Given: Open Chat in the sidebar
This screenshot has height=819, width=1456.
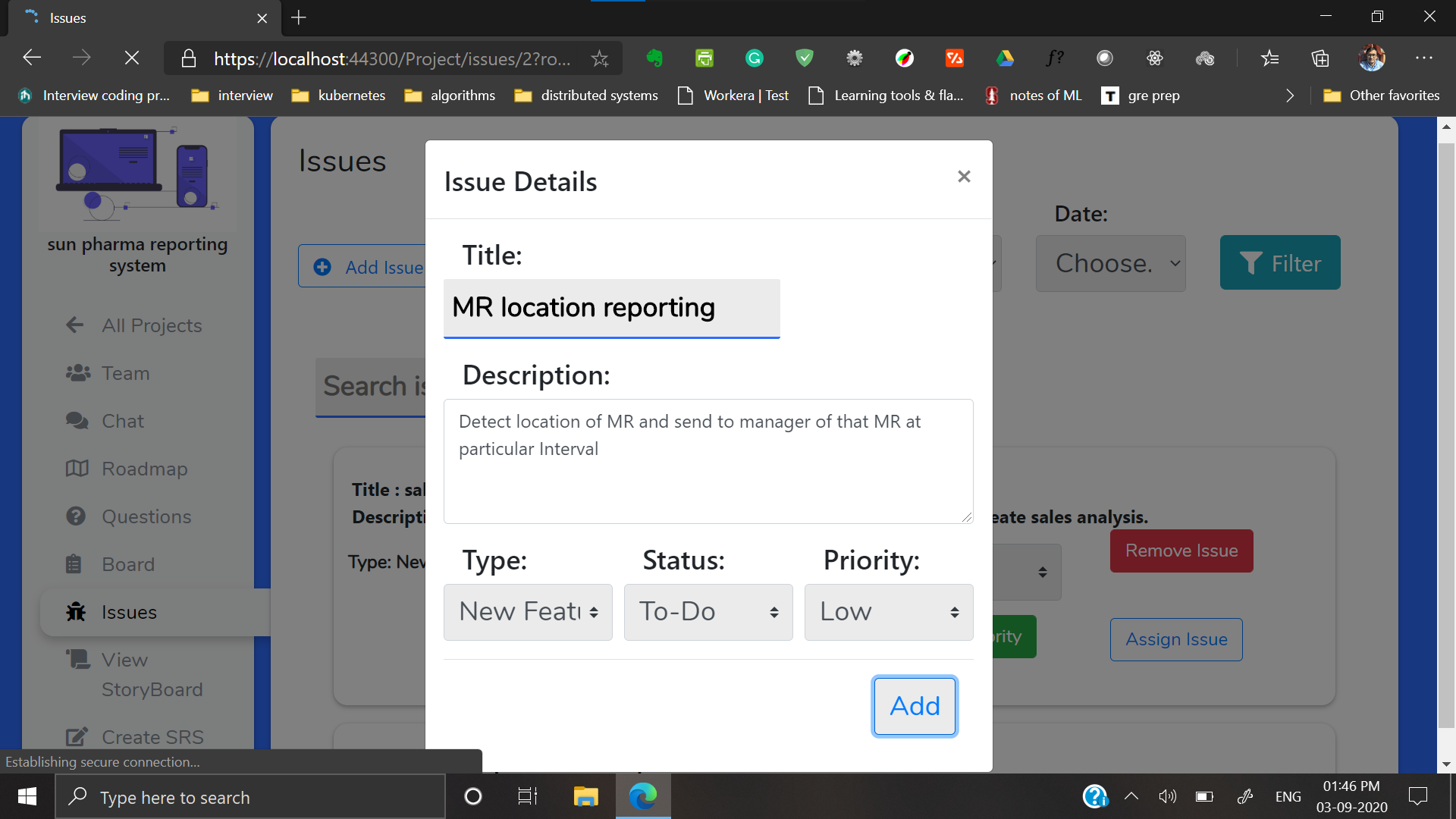Looking at the screenshot, I should [122, 421].
